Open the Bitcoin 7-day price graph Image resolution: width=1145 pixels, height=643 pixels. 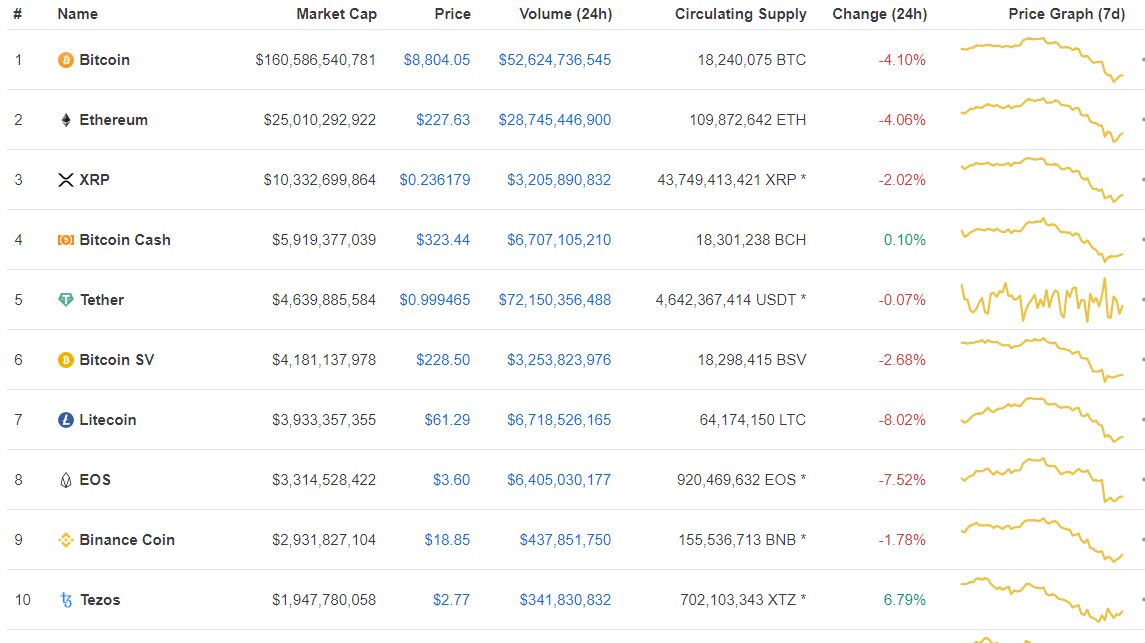coord(1041,60)
